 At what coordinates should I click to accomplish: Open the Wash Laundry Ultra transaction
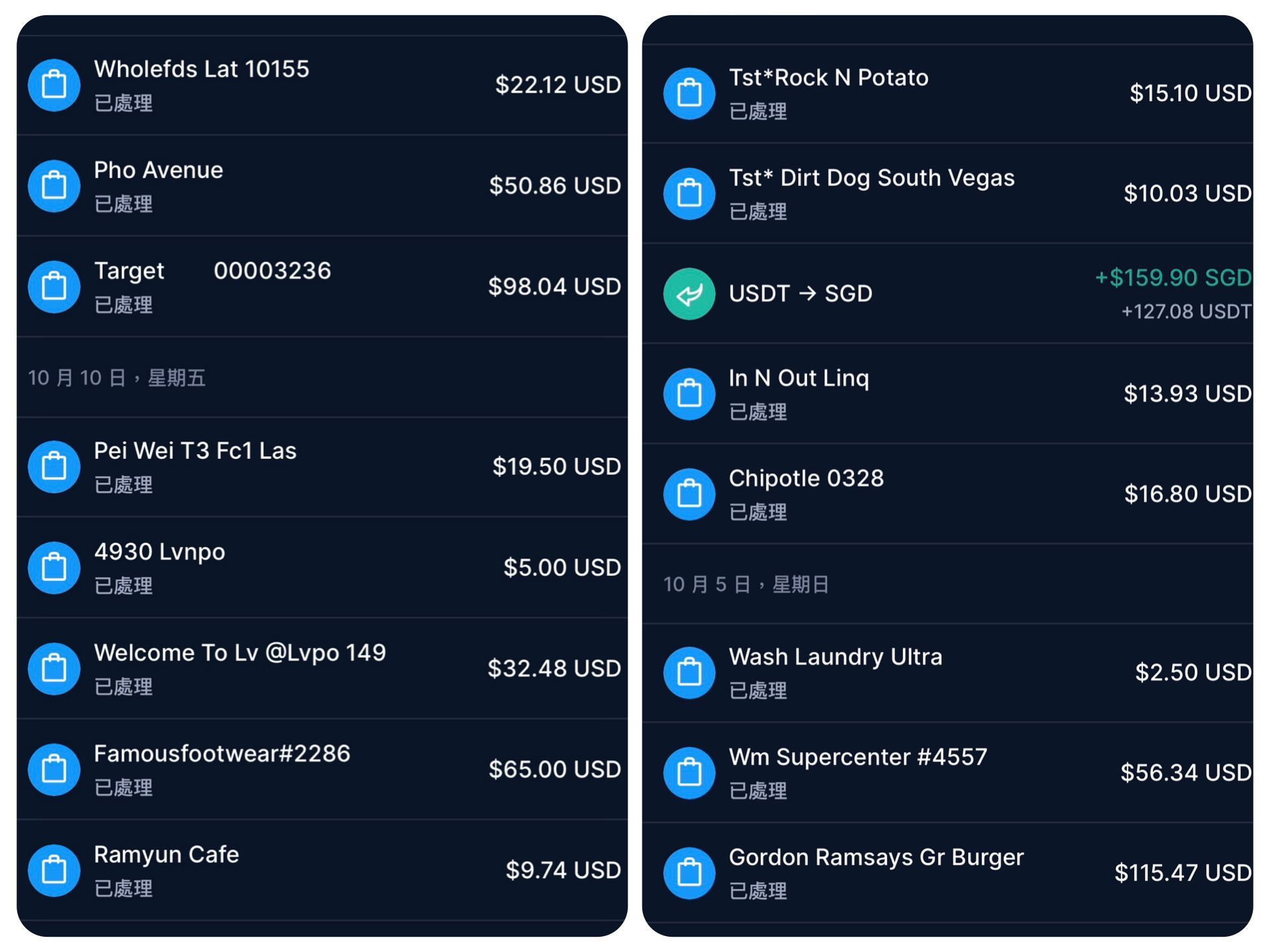[x=835, y=657]
